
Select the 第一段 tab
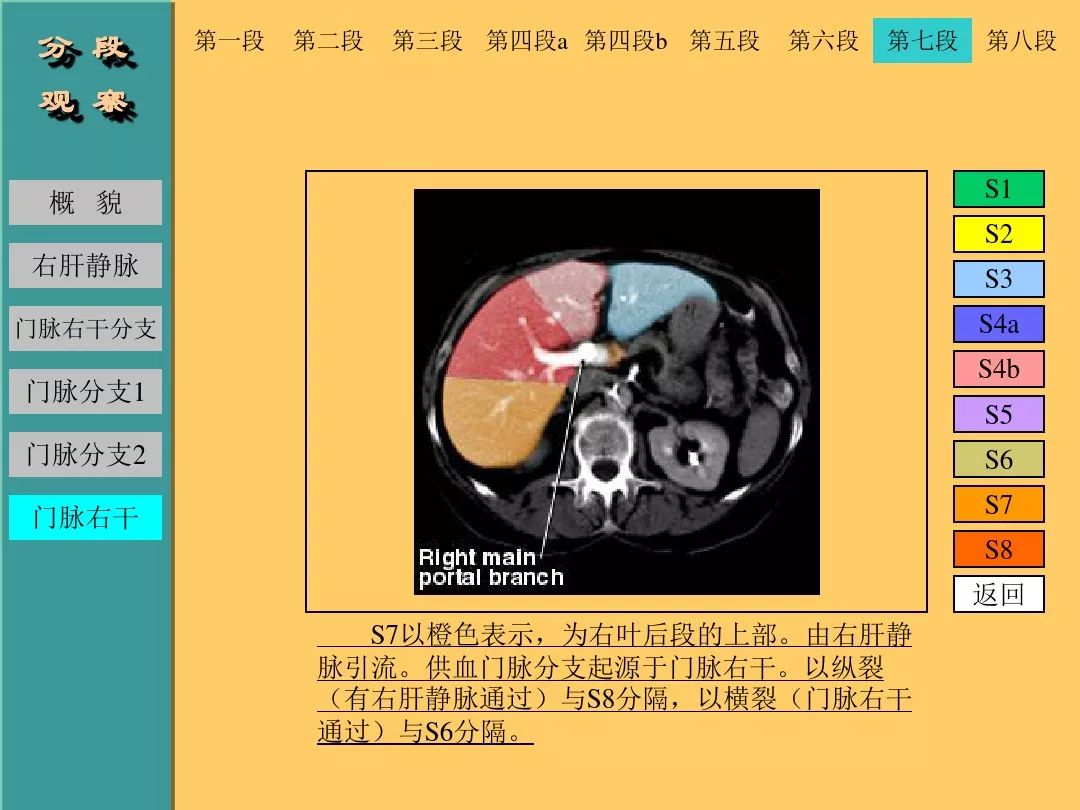click(x=229, y=41)
